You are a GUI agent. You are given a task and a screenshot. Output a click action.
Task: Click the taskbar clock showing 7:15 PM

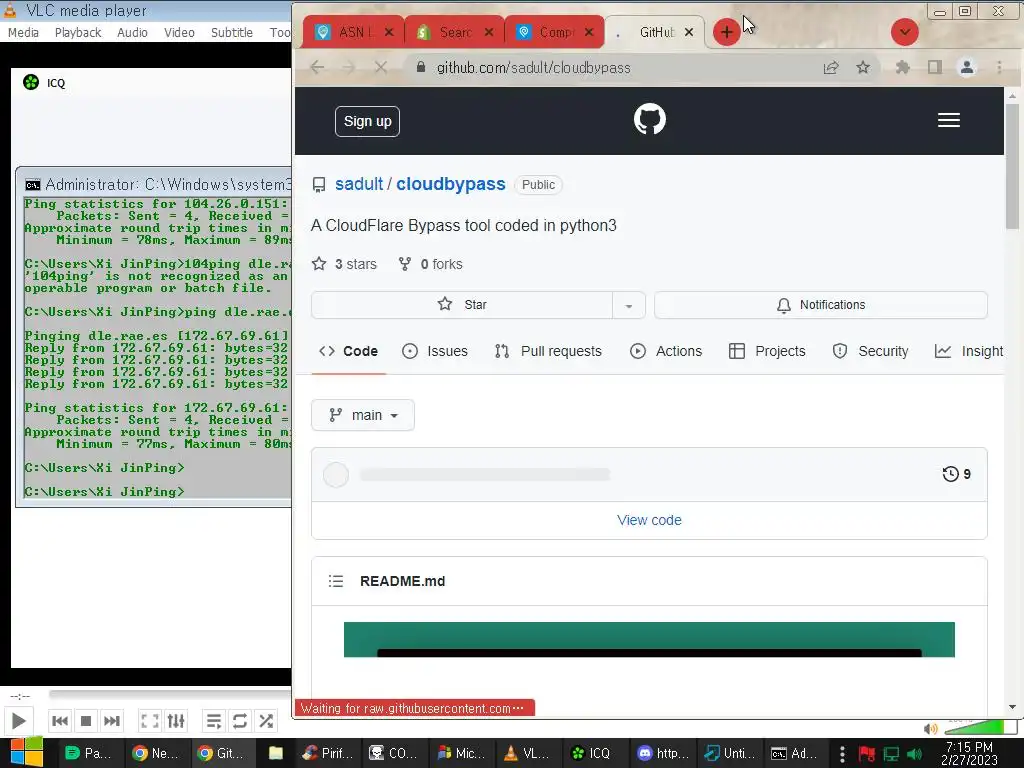[969, 754]
